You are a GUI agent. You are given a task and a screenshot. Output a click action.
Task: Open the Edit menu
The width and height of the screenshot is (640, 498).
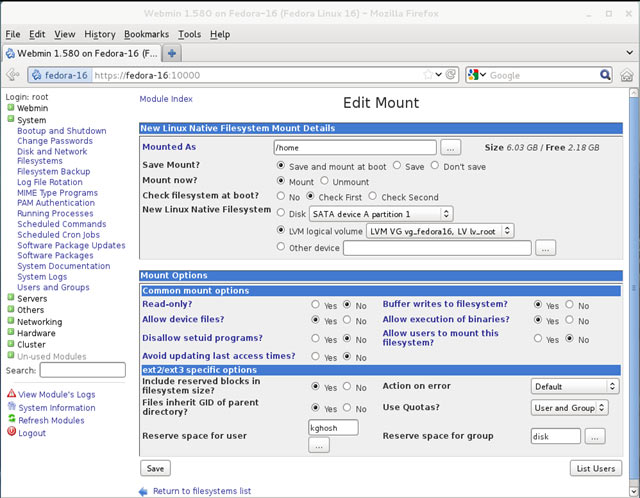tap(37, 34)
